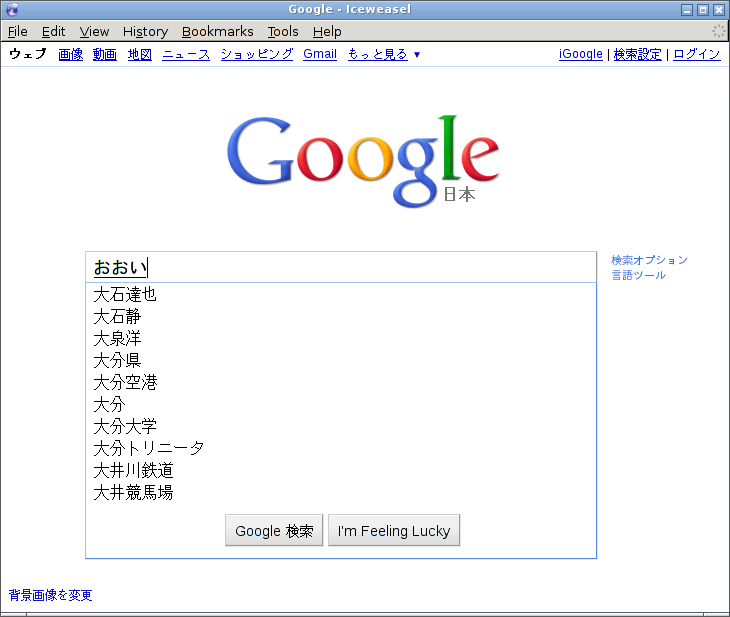Image resolution: width=730 pixels, height=617 pixels.
Task: Click the Iceweasel app icon in title bar
Action: 12,9
